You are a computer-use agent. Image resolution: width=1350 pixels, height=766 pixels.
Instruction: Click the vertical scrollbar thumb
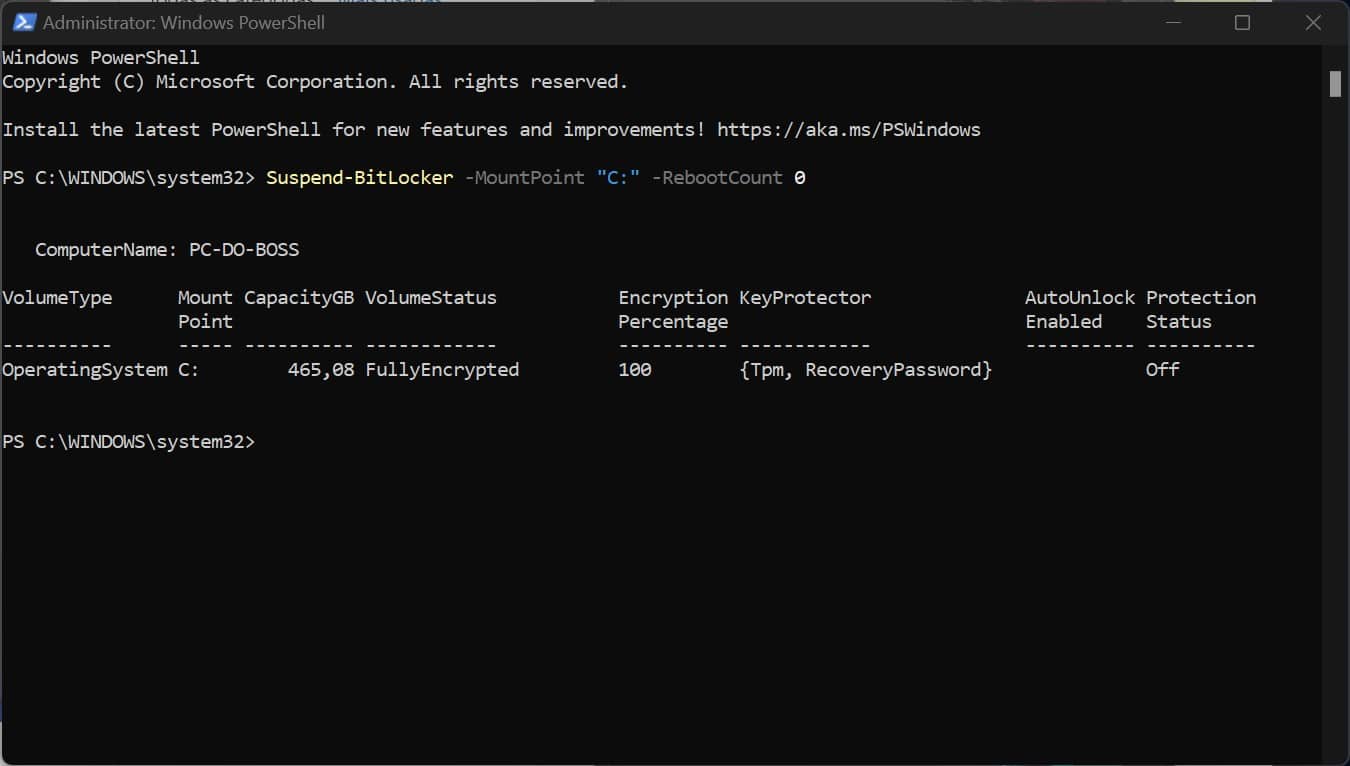1335,84
